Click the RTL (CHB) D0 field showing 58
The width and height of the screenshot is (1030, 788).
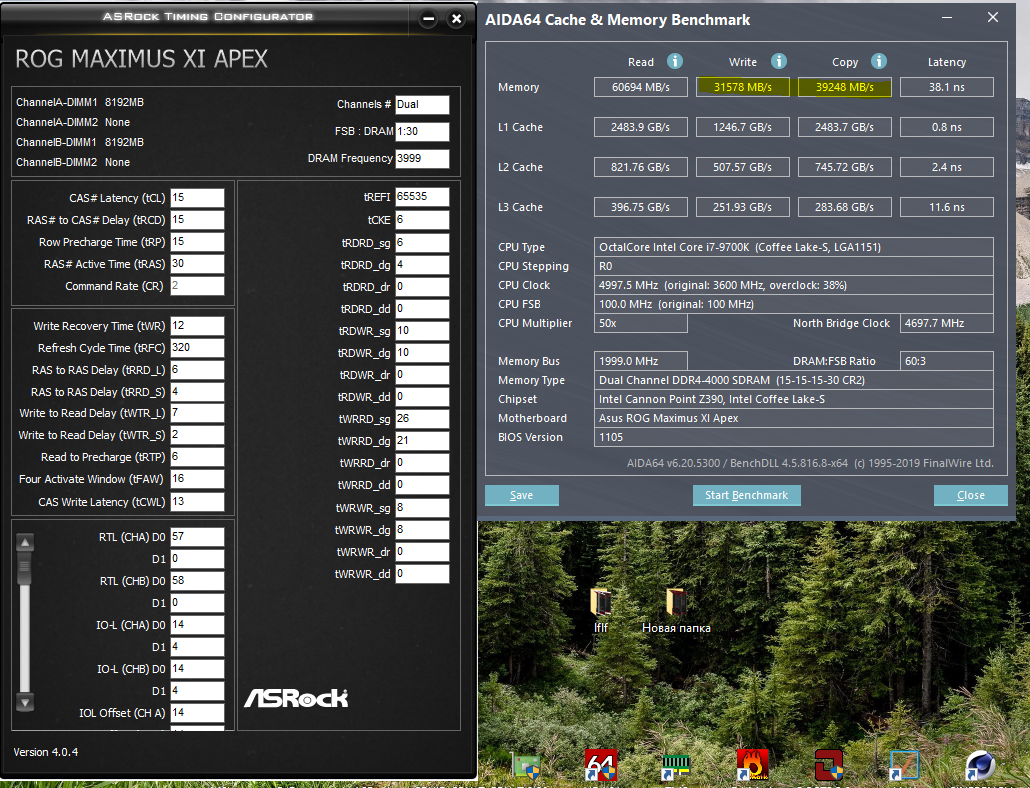197,580
